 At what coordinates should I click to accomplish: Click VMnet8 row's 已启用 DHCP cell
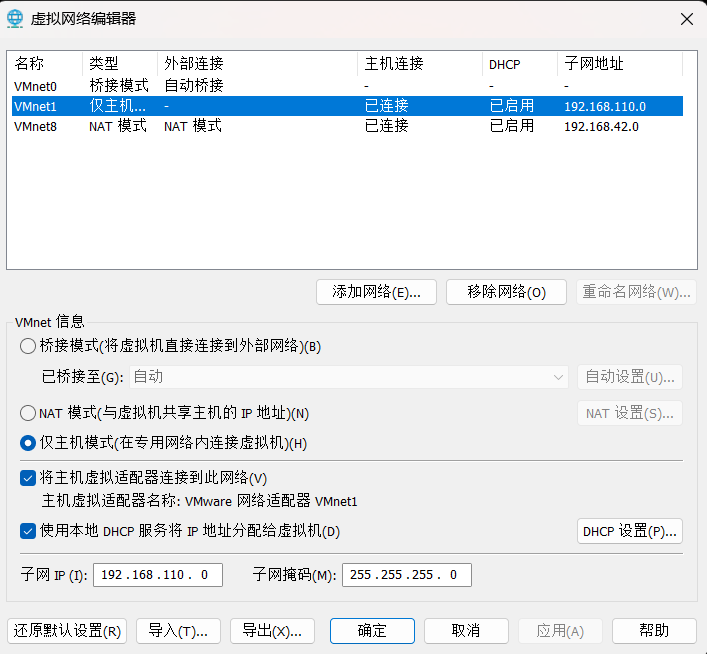512,126
